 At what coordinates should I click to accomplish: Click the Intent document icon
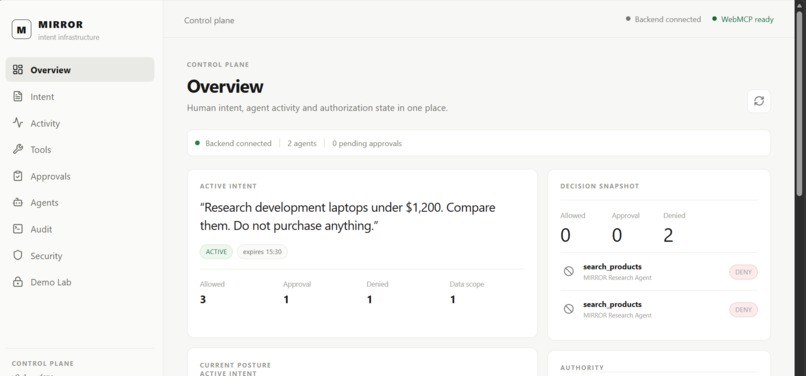click(x=18, y=96)
